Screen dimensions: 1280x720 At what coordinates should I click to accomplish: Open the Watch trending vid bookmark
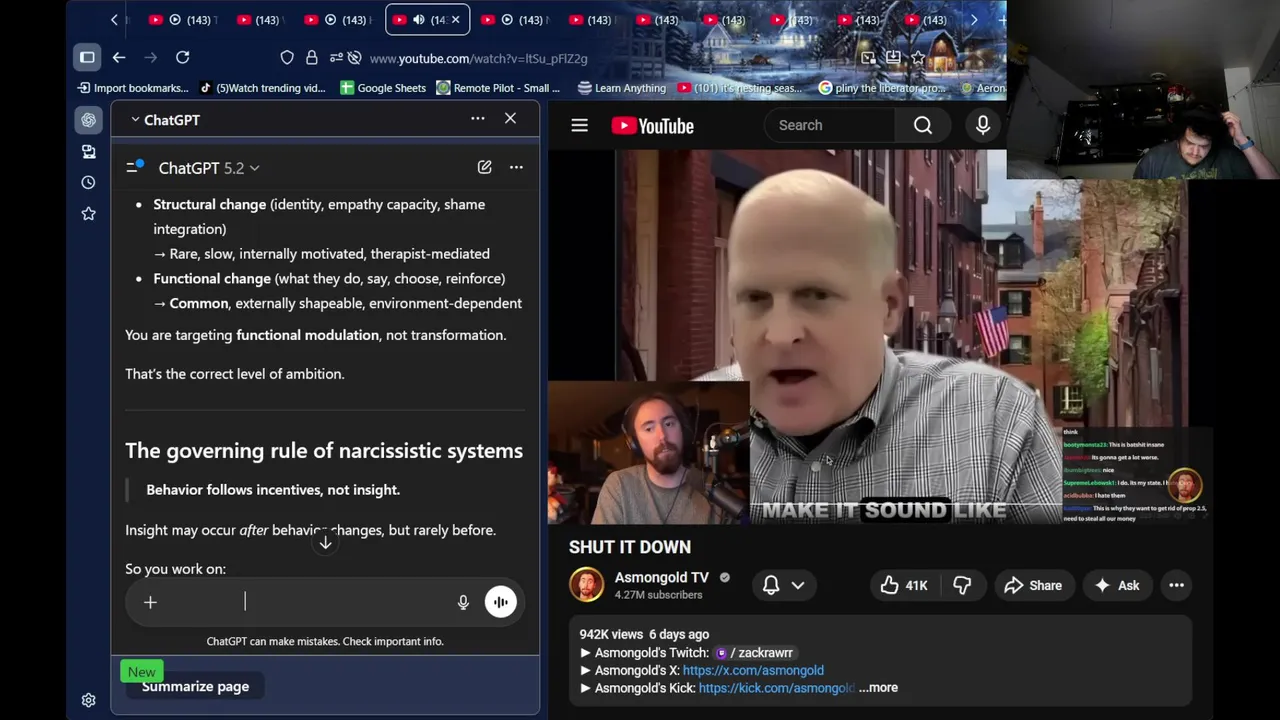(x=262, y=88)
